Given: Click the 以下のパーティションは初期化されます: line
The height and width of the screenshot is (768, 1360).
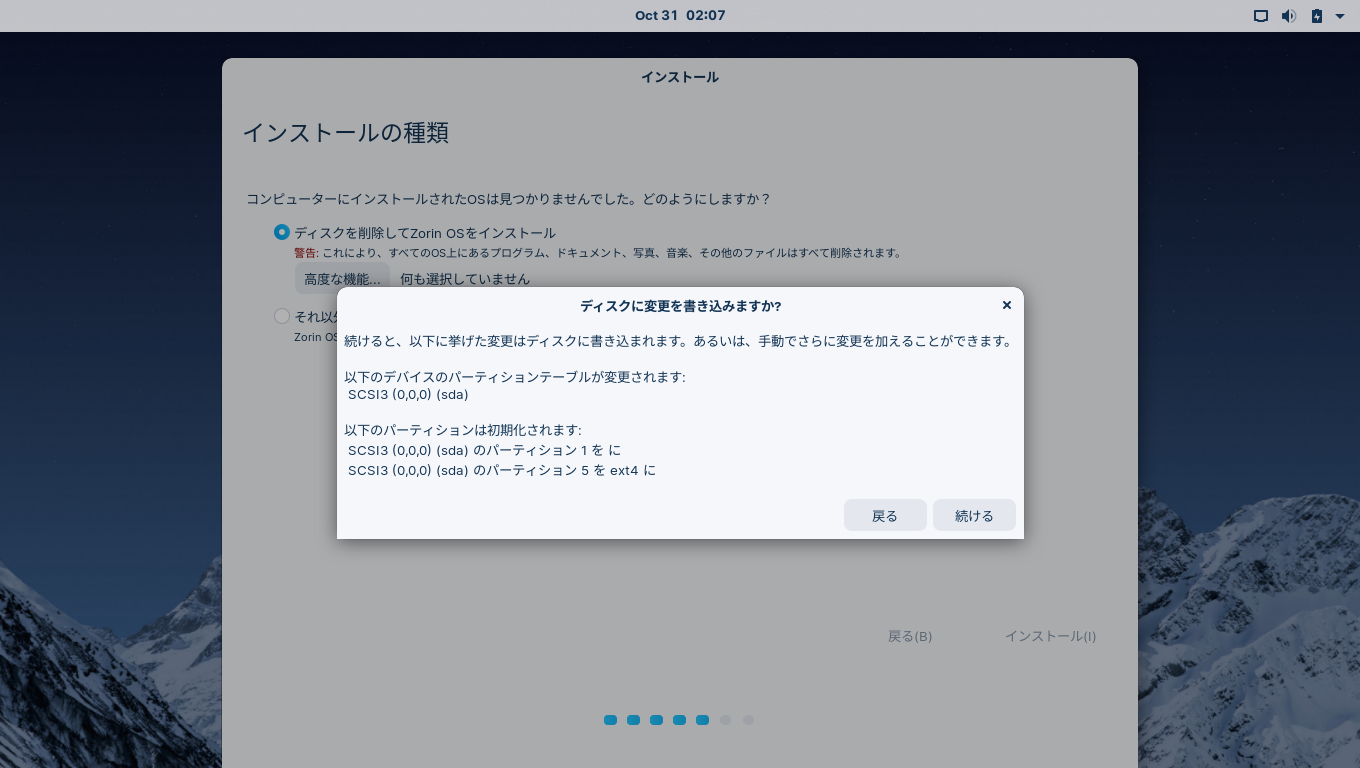Looking at the screenshot, I should tap(463, 430).
